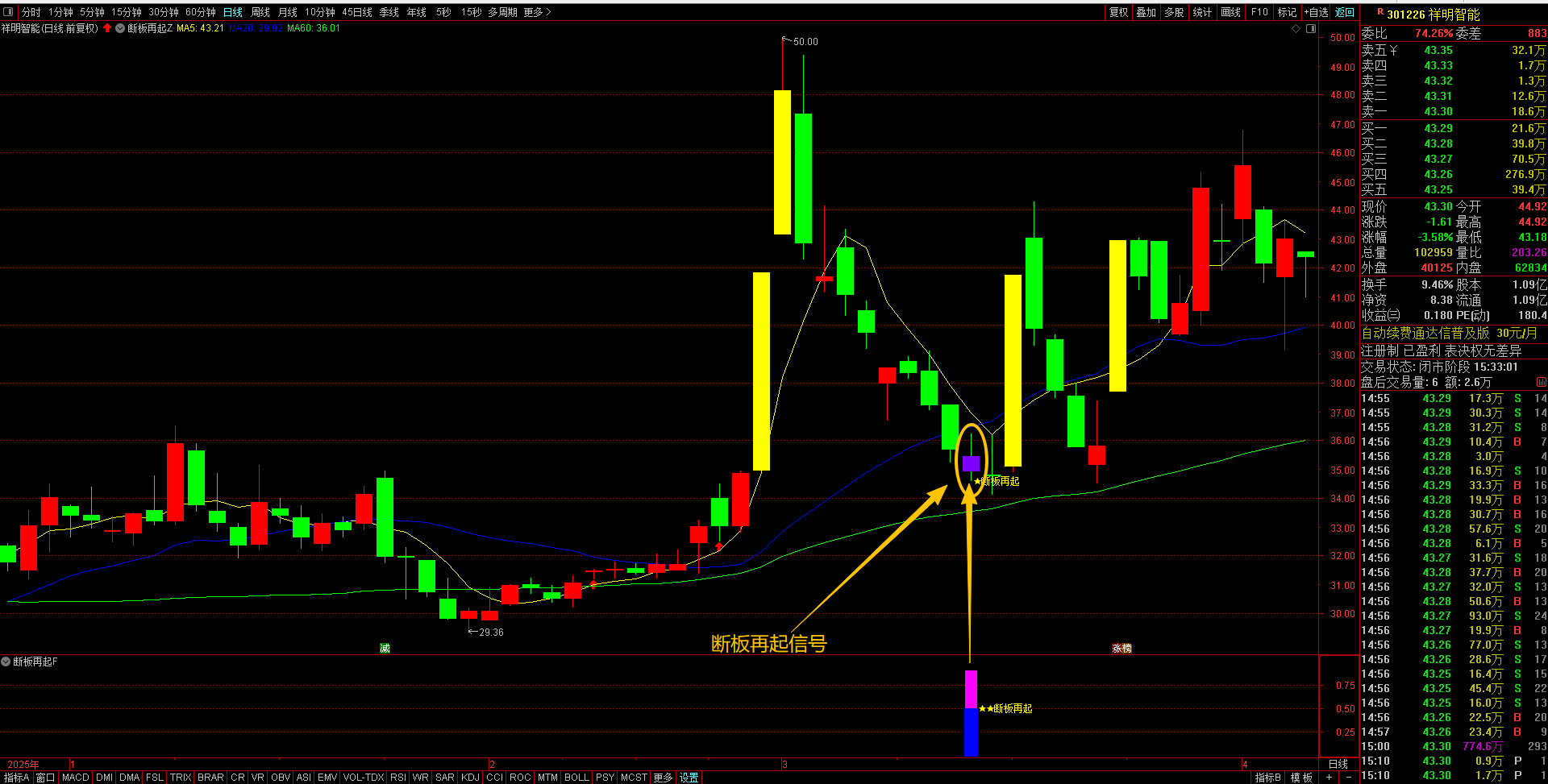Zoom in chart with + button
The height and width of the screenshot is (784, 1548).
1329,778
